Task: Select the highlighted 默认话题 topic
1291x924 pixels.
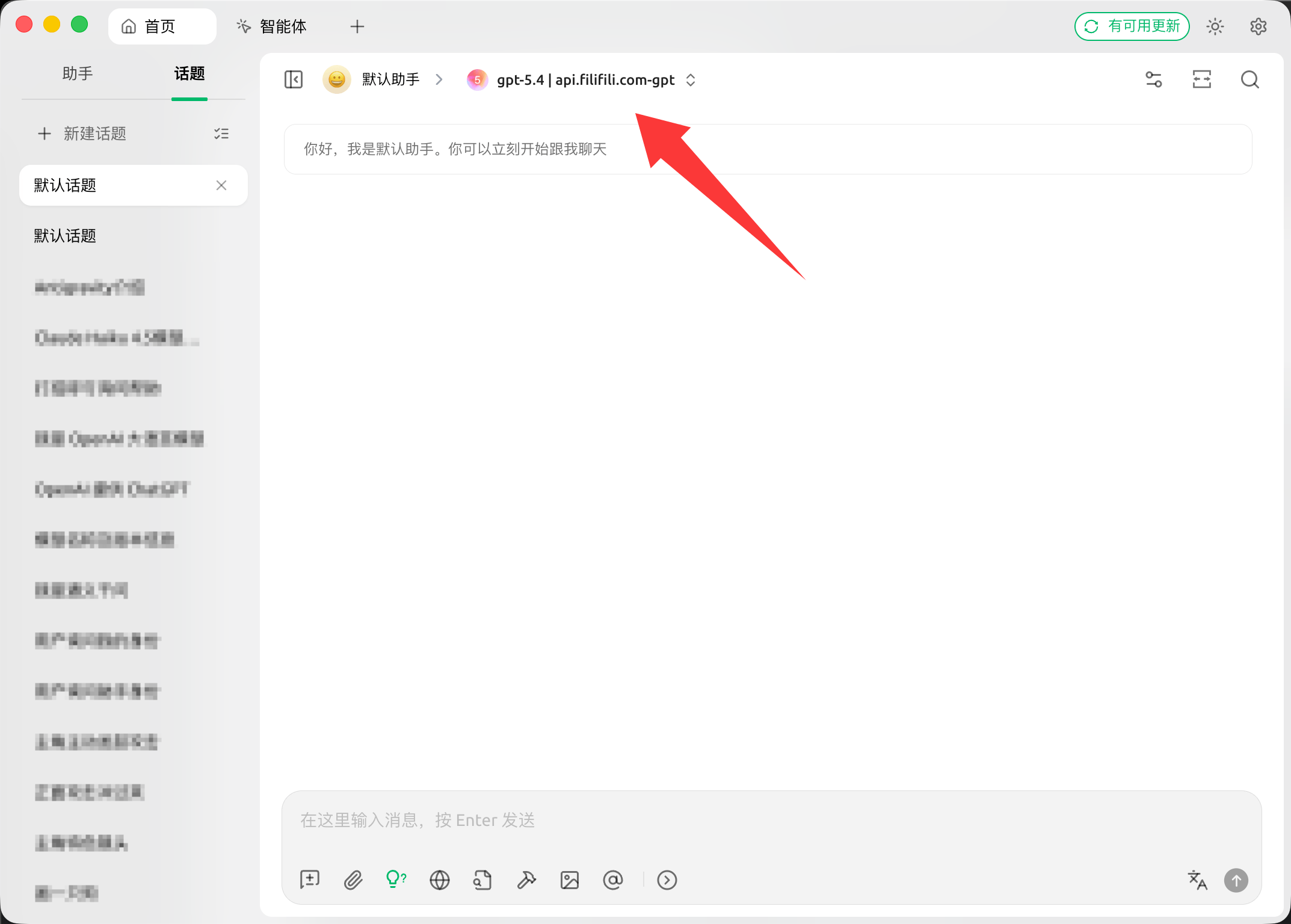Action: [x=134, y=185]
